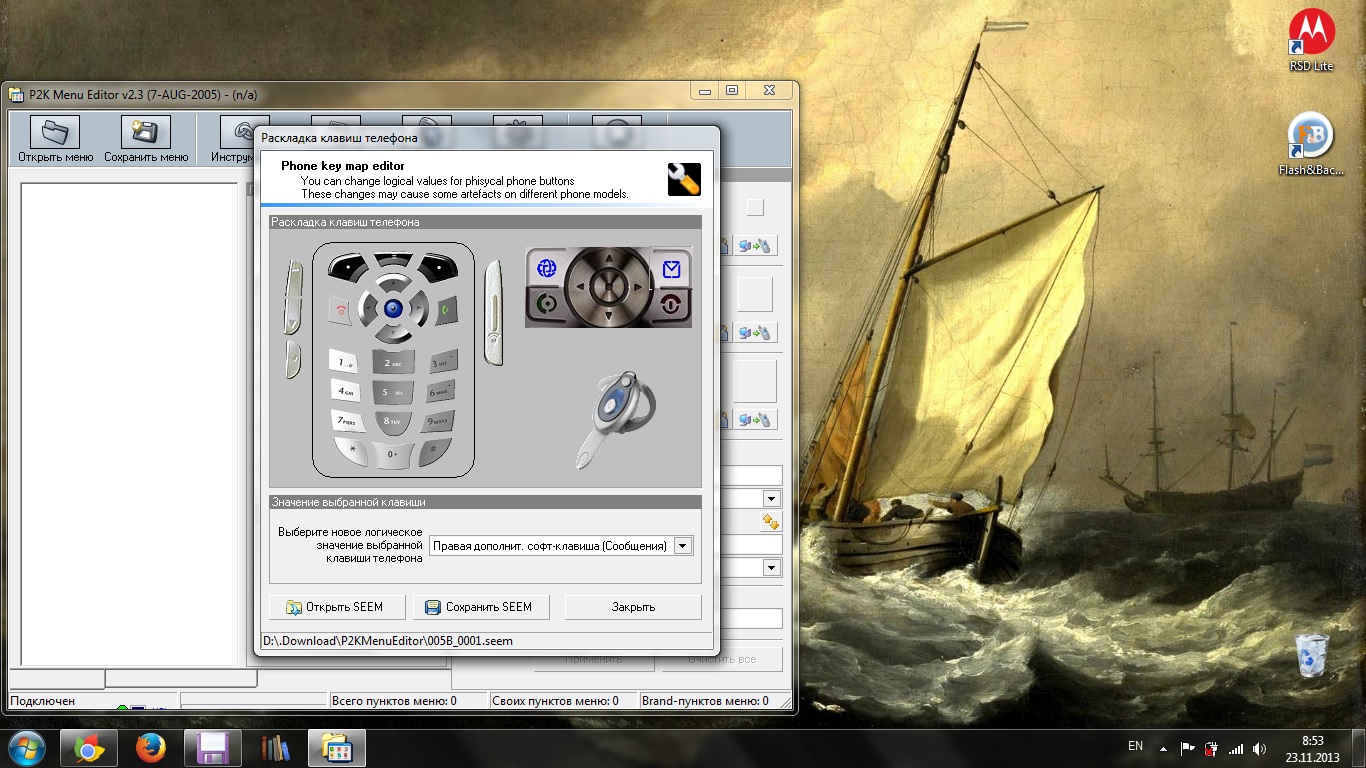The image size is (1366, 768).
Task: Select the Bluetooth headset button image
Action: click(616, 420)
